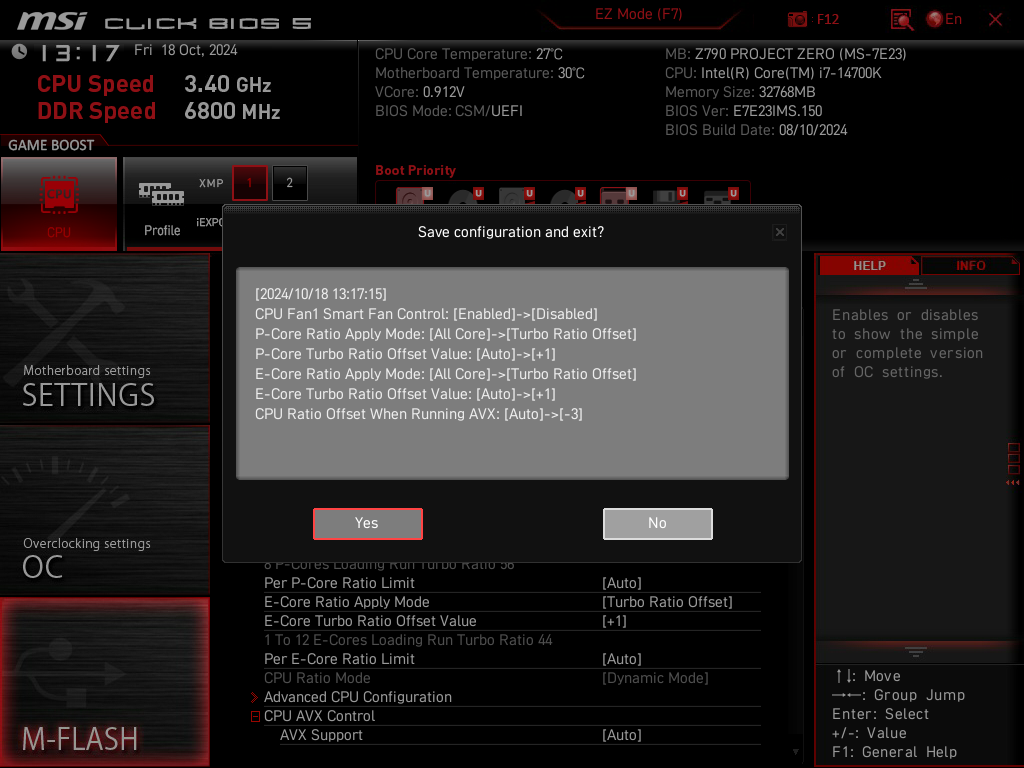Open the GAME BOOST tab label
This screenshot has width=1024, height=768.
pos(51,145)
